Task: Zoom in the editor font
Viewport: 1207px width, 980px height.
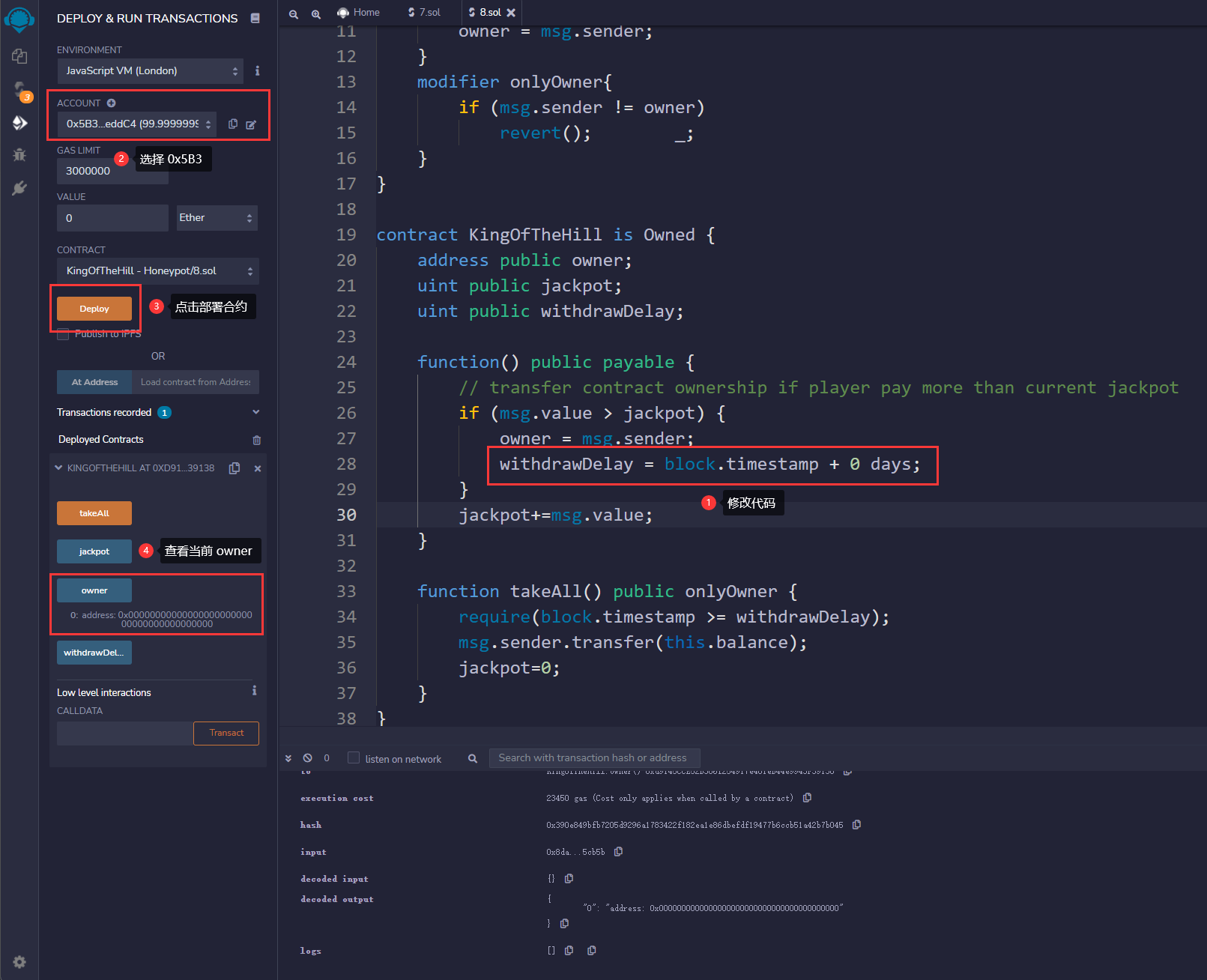Action: pyautogui.click(x=316, y=13)
